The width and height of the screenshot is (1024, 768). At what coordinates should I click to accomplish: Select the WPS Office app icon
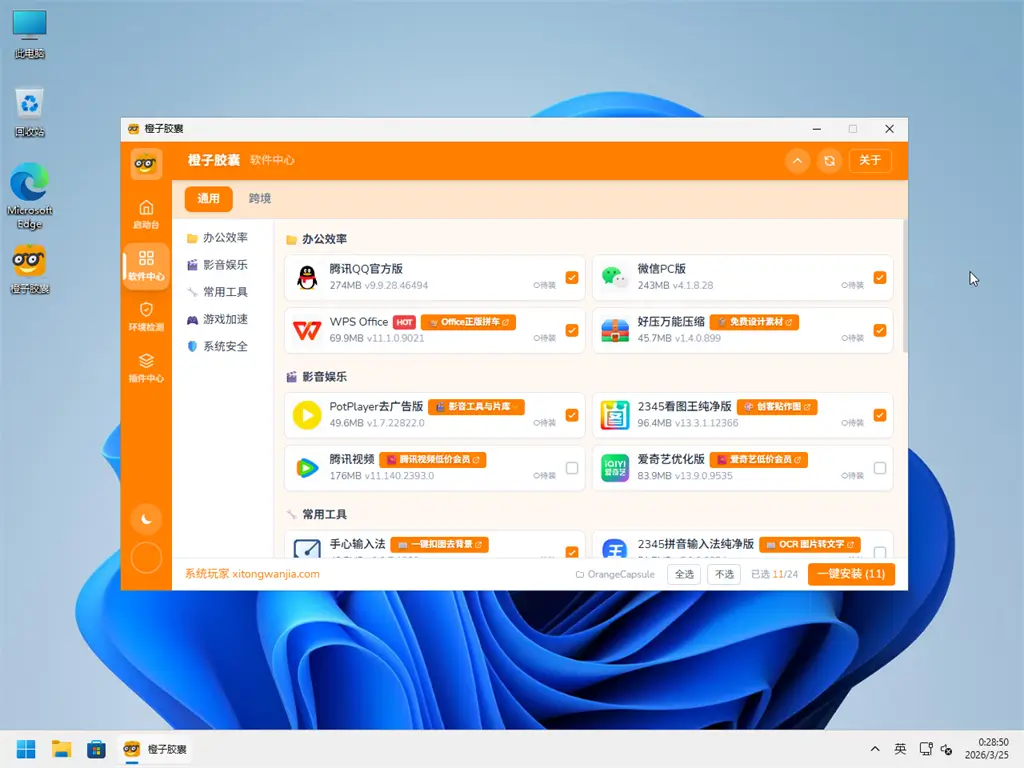[x=305, y=331]
